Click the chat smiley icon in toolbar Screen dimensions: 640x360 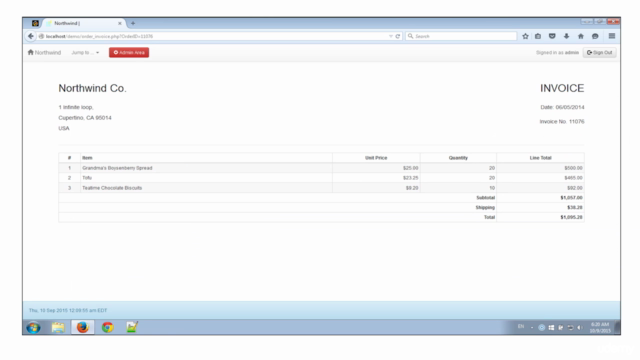(595, 36)
